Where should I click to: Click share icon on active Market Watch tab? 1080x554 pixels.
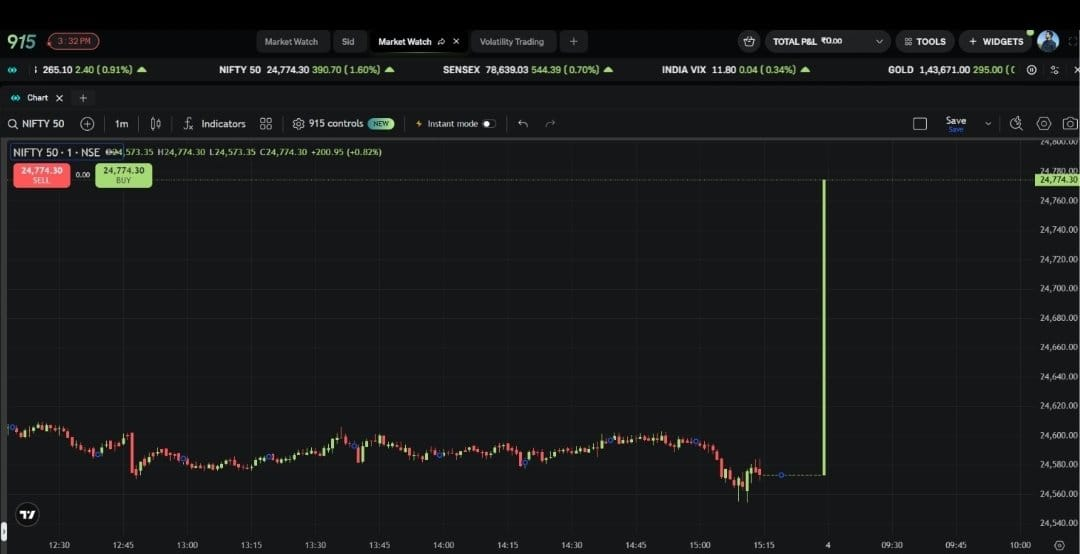coord(442,41)
